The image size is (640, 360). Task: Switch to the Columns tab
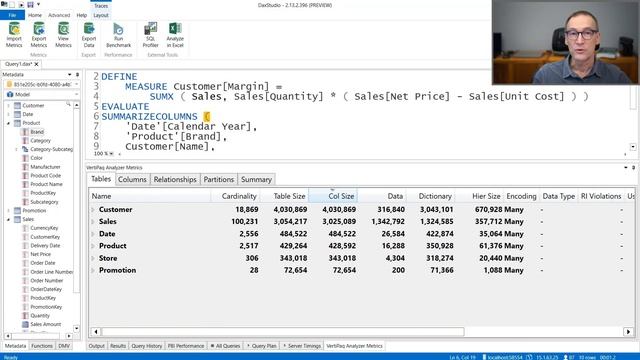point(132,180)
